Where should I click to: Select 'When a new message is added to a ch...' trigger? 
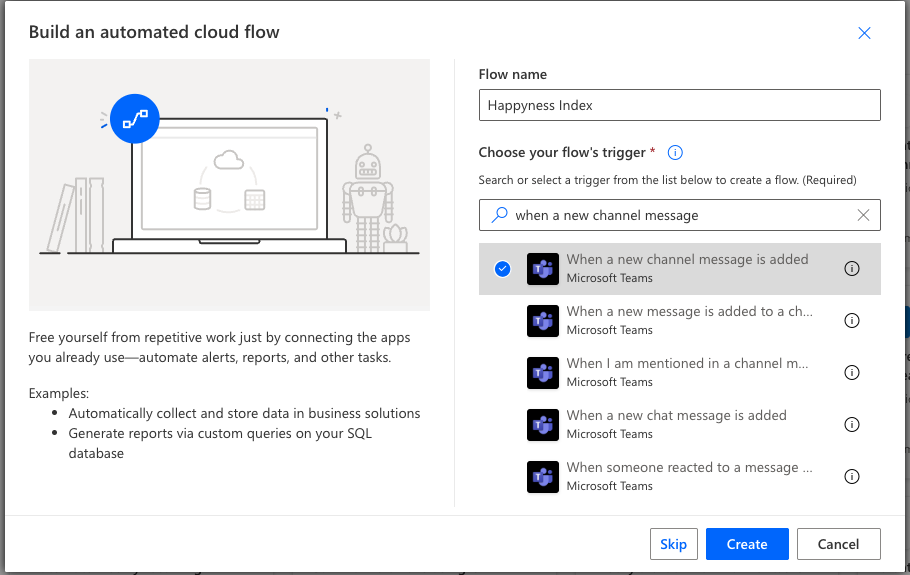point(689,320)
